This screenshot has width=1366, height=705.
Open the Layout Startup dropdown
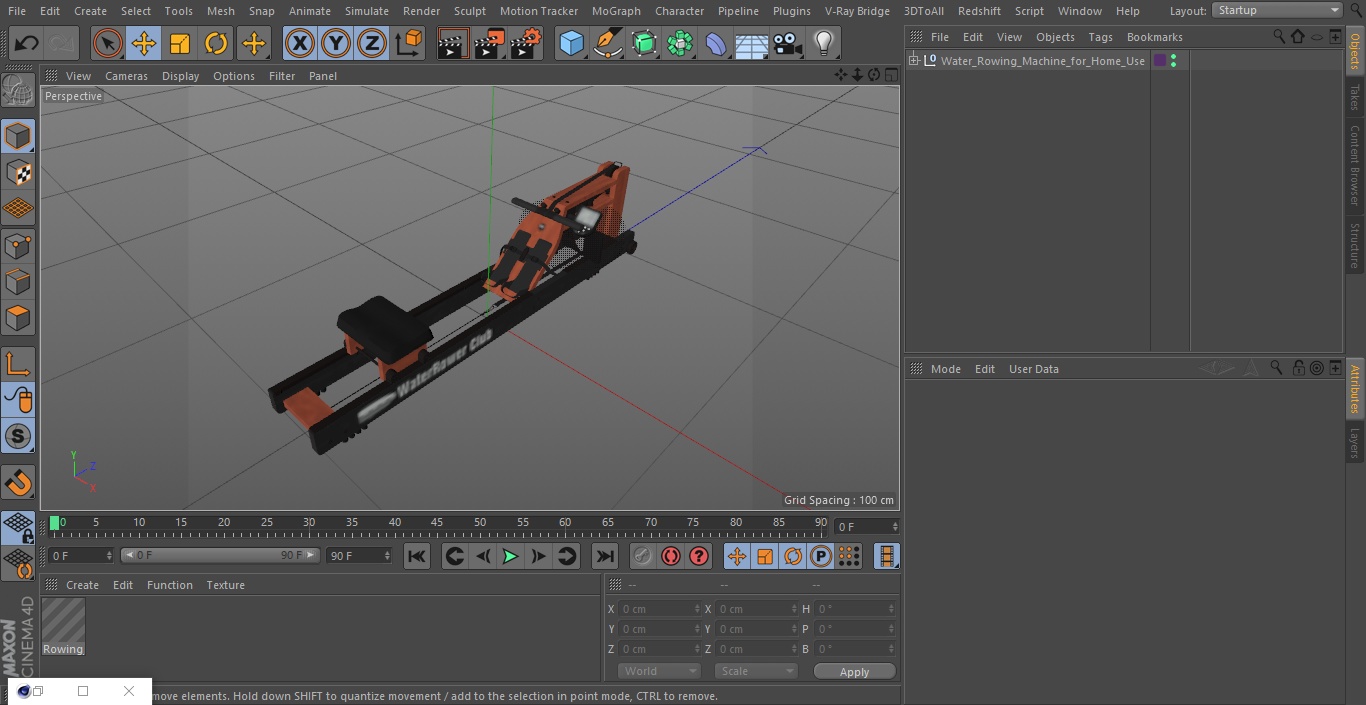[1278, 10]
